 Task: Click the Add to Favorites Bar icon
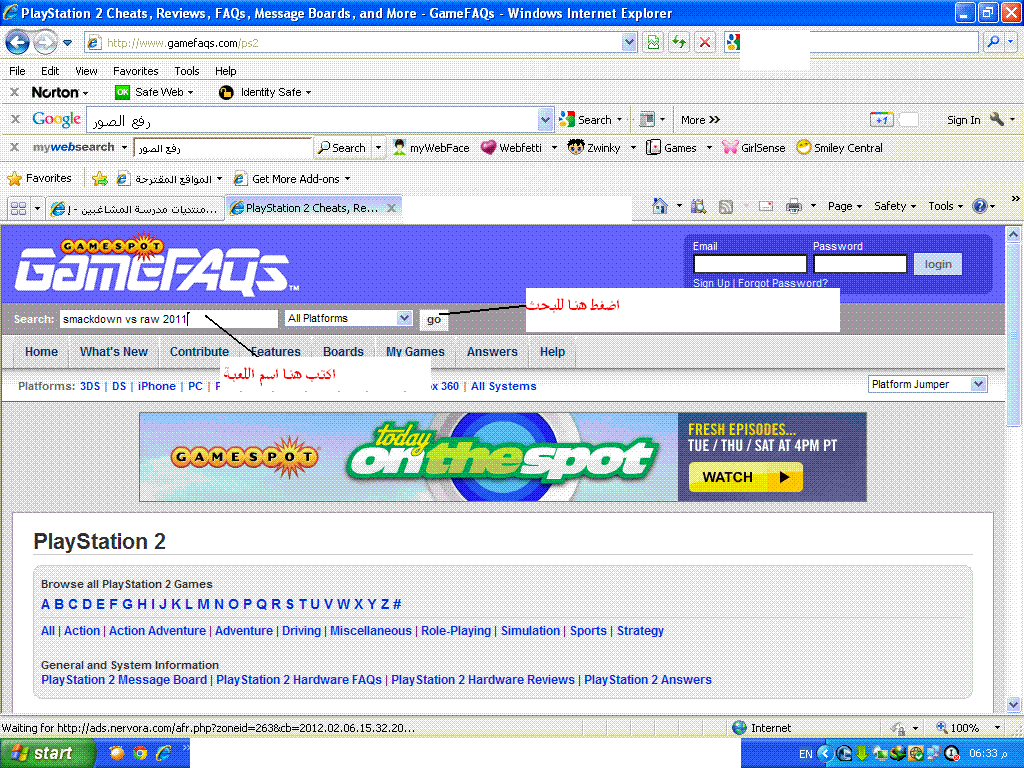point(100,178)
